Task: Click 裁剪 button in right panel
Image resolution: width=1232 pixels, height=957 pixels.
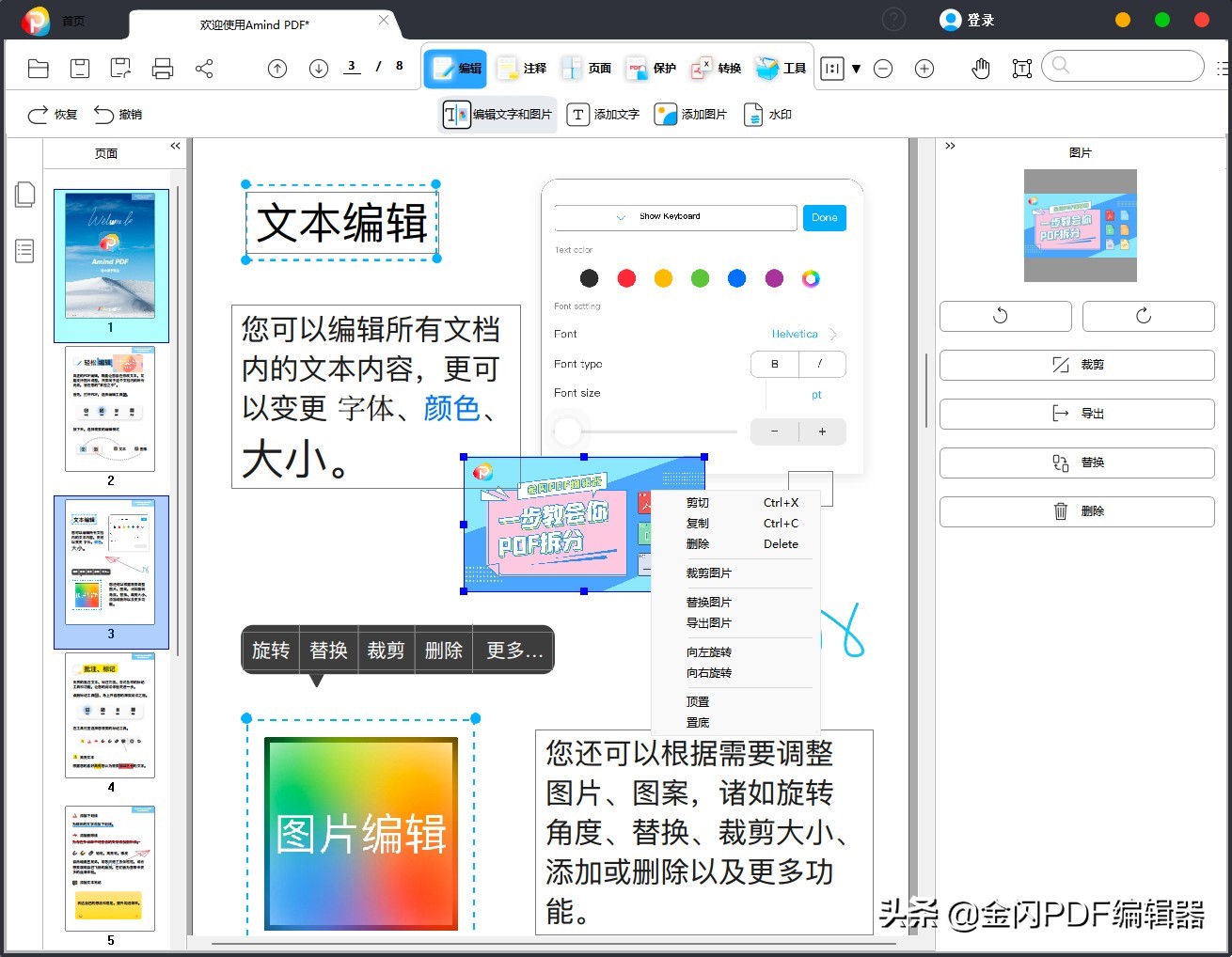Action: (x=1077, y=365)
